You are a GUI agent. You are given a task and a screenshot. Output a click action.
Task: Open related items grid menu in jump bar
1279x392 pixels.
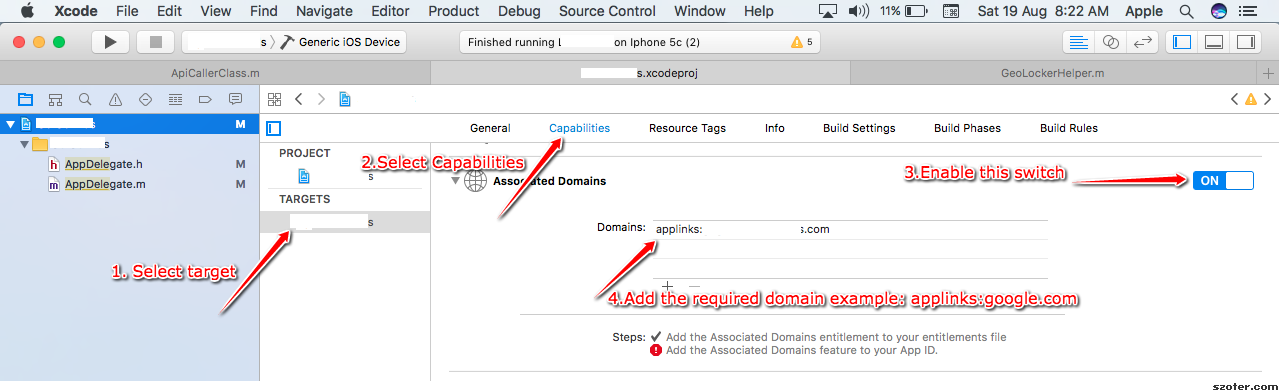coord(275,99)
